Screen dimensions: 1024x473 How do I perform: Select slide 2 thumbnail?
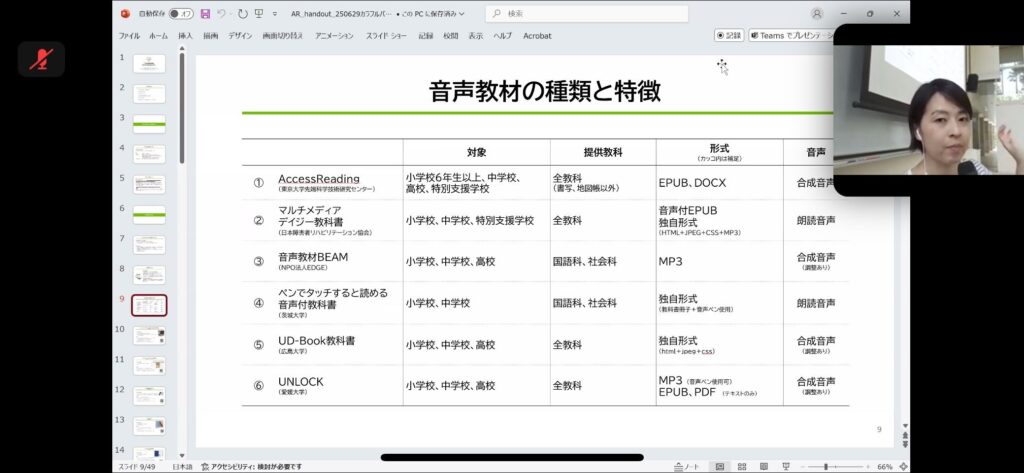point(149,93)
